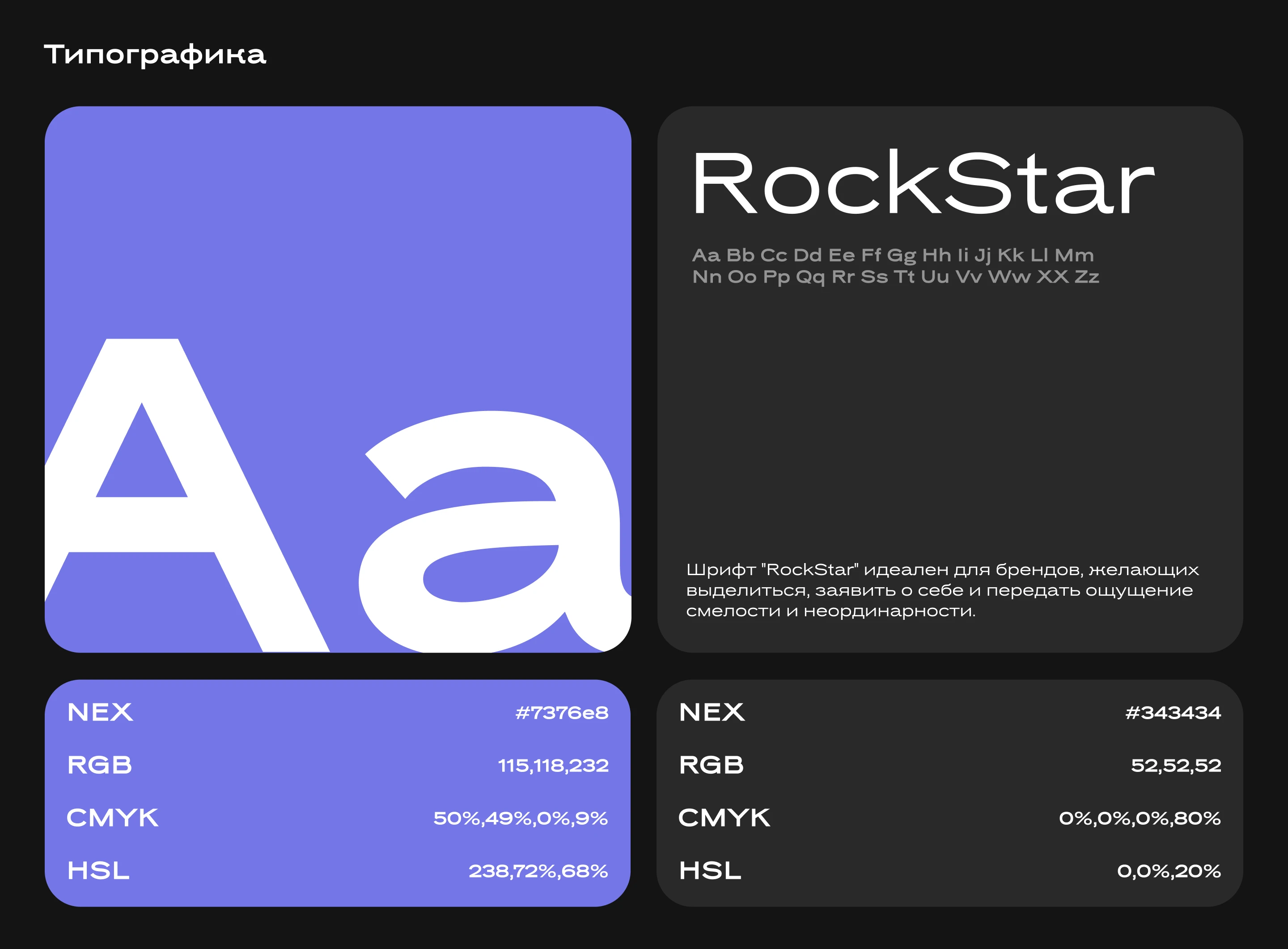Click the HSL label in dark card

pos(710,871)
